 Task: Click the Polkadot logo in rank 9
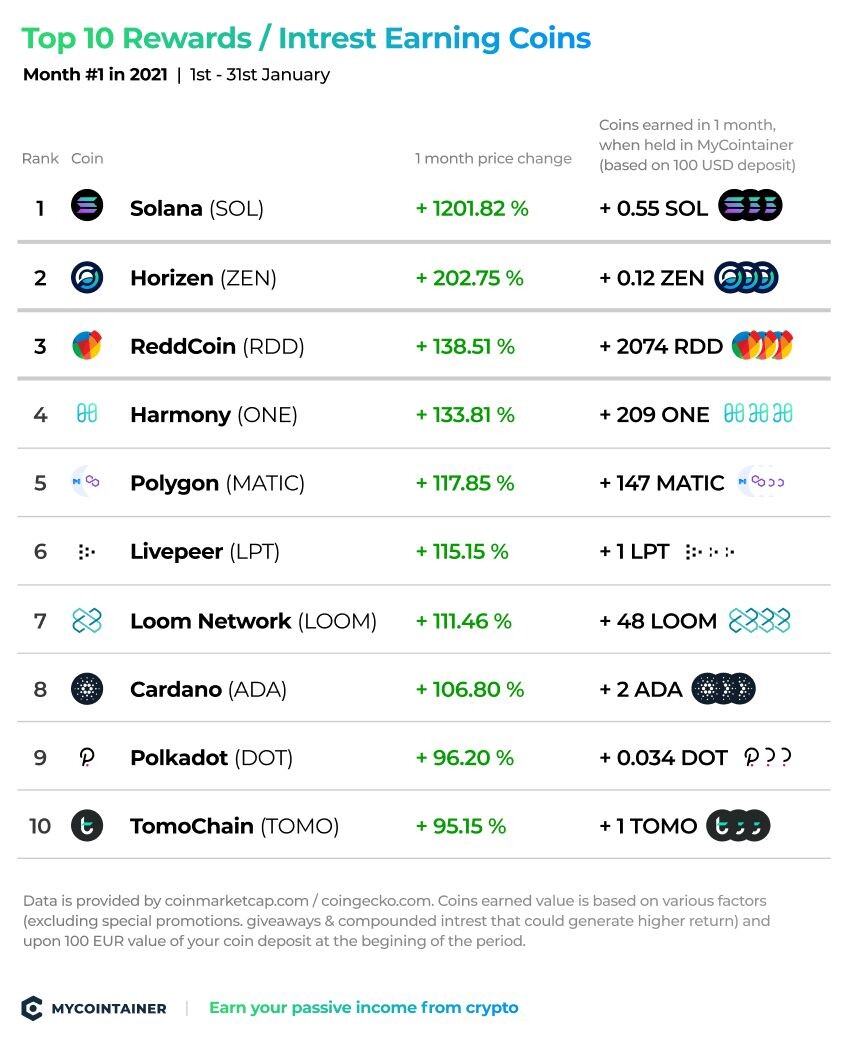click(87, 758)
